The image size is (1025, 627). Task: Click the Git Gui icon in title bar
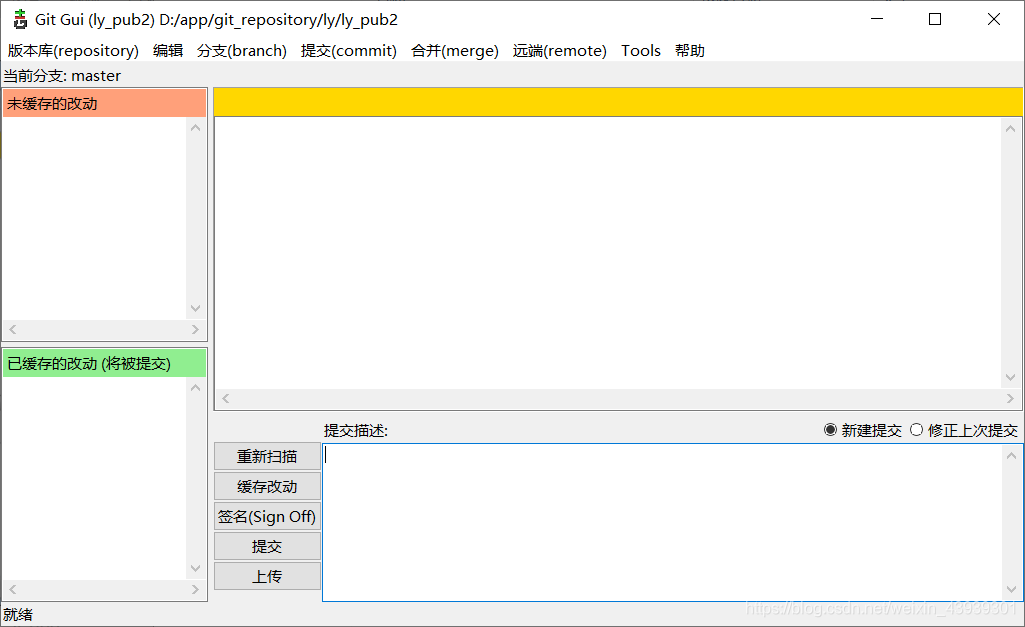click(19, 18)
